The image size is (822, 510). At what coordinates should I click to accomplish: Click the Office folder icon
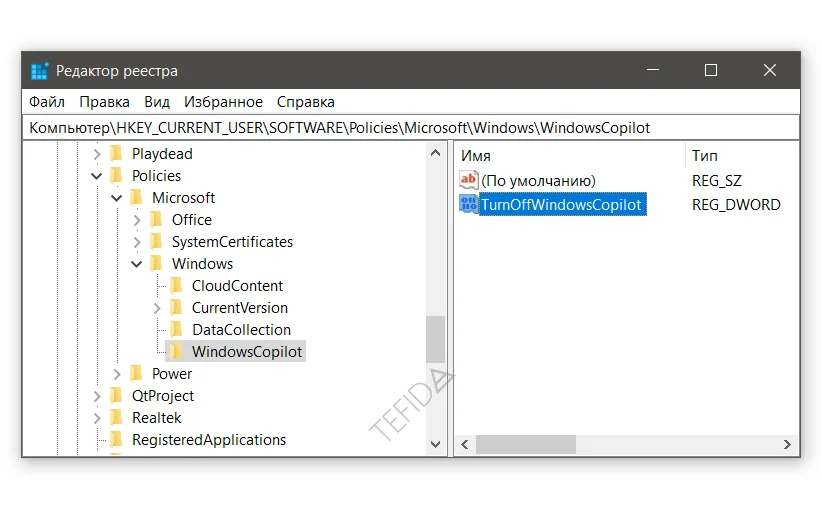tap(156, 220)
